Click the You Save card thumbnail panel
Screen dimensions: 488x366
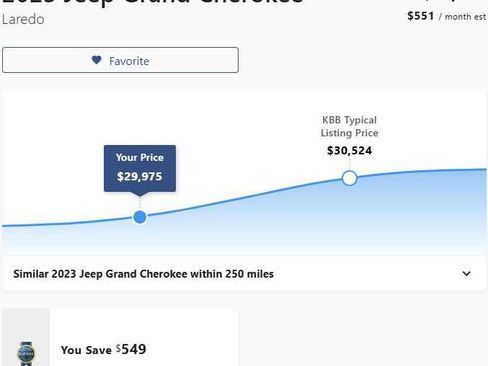(26, 337)
